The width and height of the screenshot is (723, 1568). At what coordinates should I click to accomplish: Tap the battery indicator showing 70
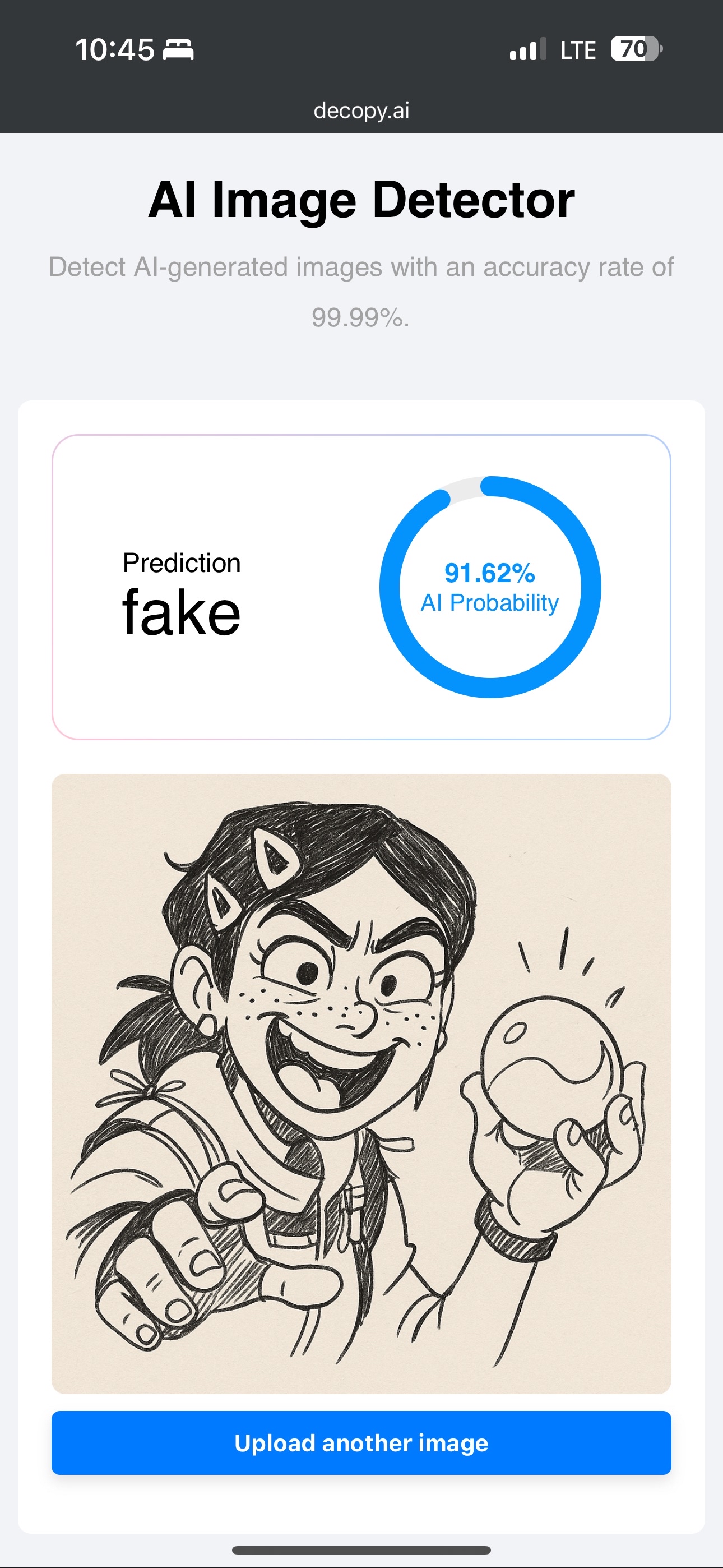coord(637,49)
